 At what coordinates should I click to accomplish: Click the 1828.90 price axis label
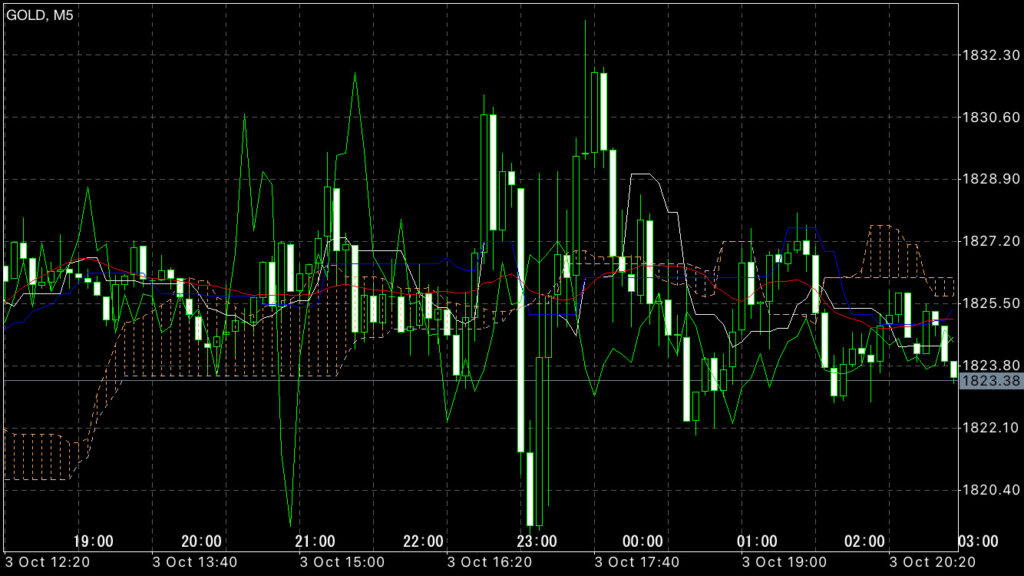pyautogui.click(x=991, y=179)
